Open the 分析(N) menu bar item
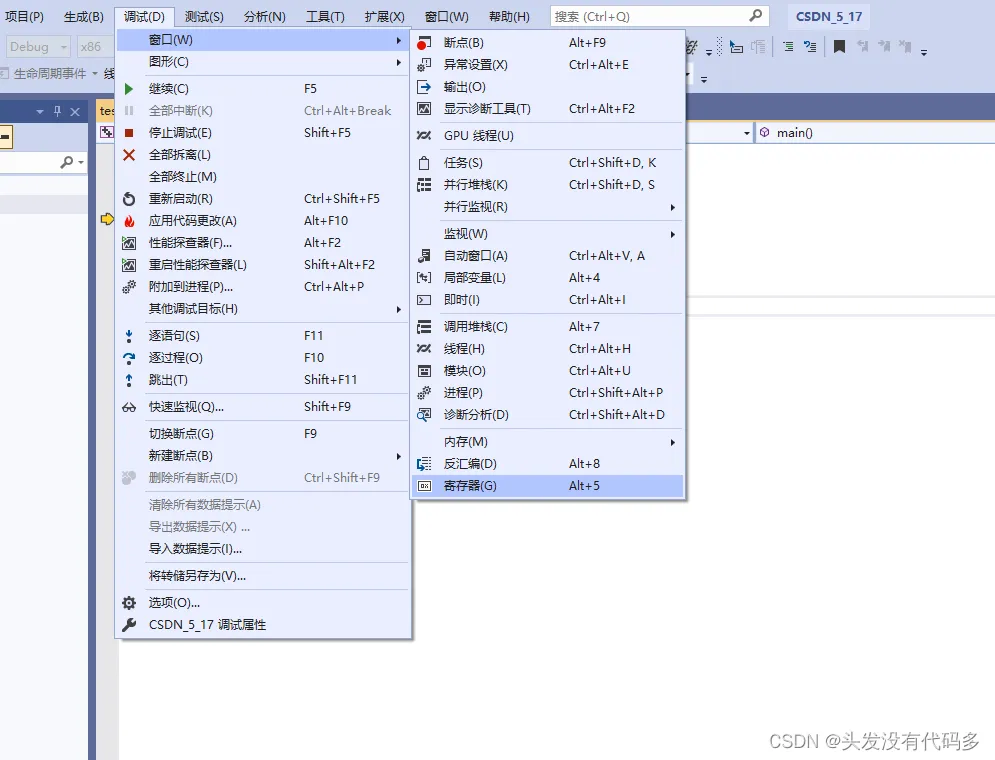This screenshot has height=760, width=995. click(265, 17)
